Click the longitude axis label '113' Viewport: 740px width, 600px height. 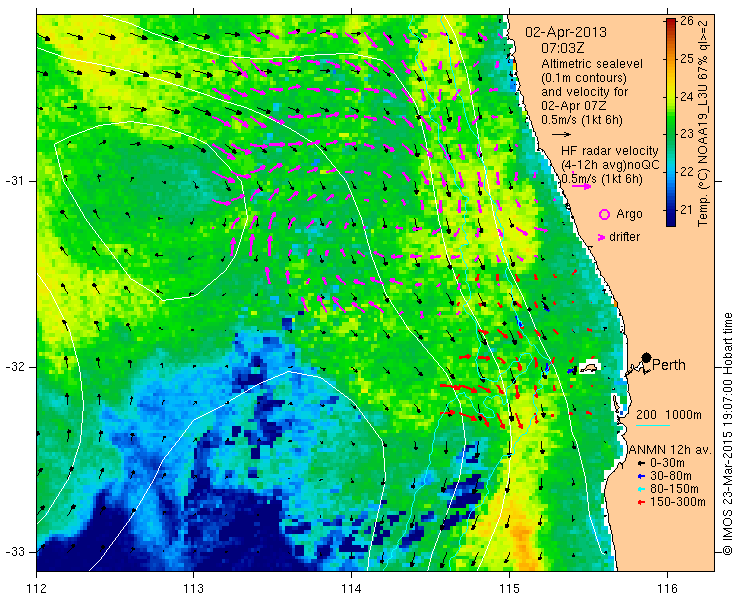pos(193,589)
